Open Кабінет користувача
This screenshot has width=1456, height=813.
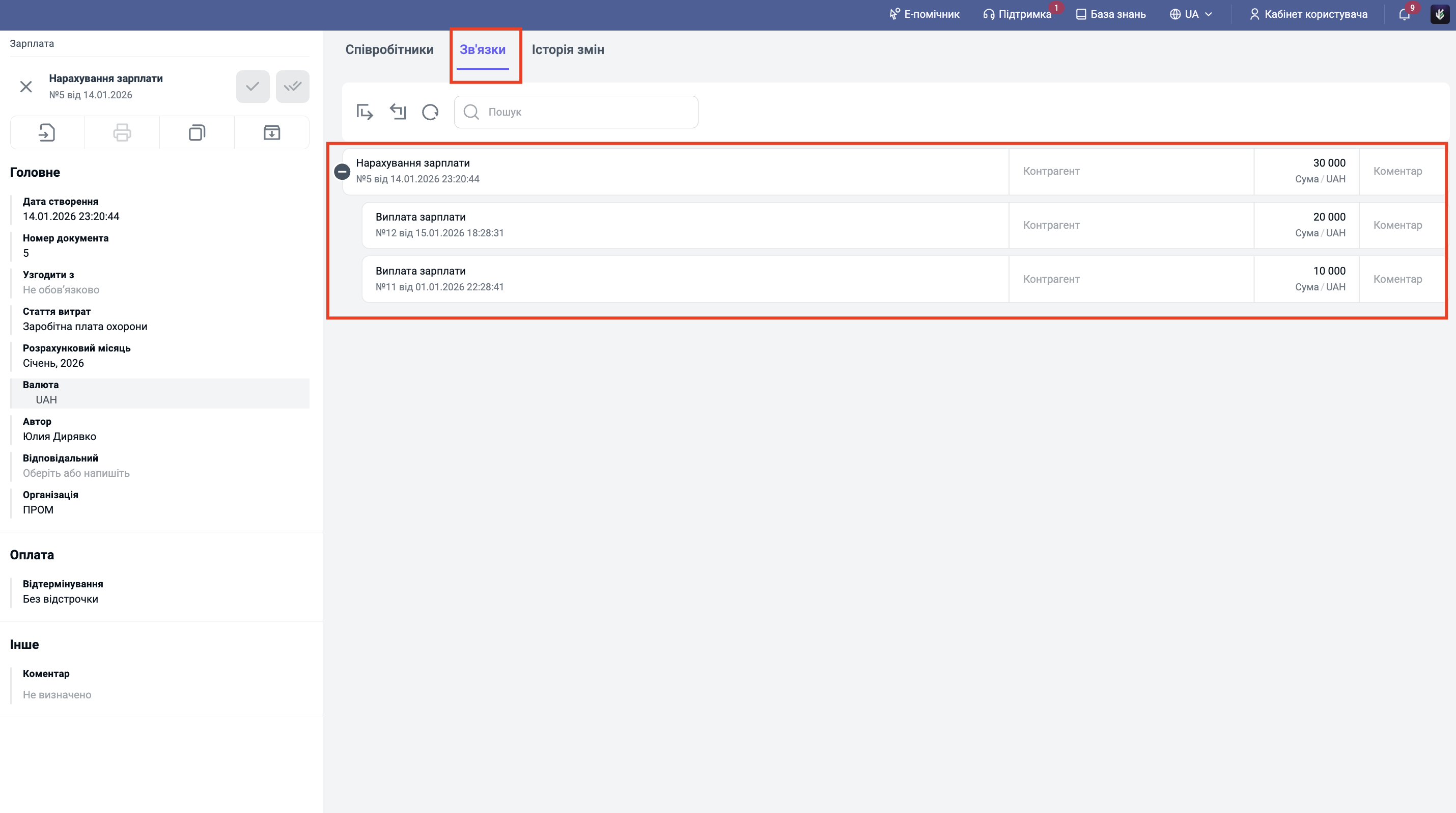coord(1308,14)
